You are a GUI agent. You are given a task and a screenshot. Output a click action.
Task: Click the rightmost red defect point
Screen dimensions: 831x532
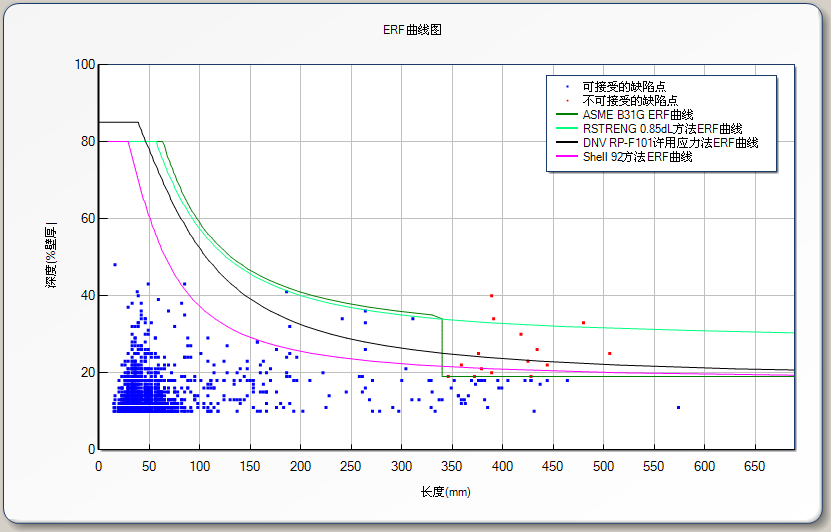click(x=609, y=353)
